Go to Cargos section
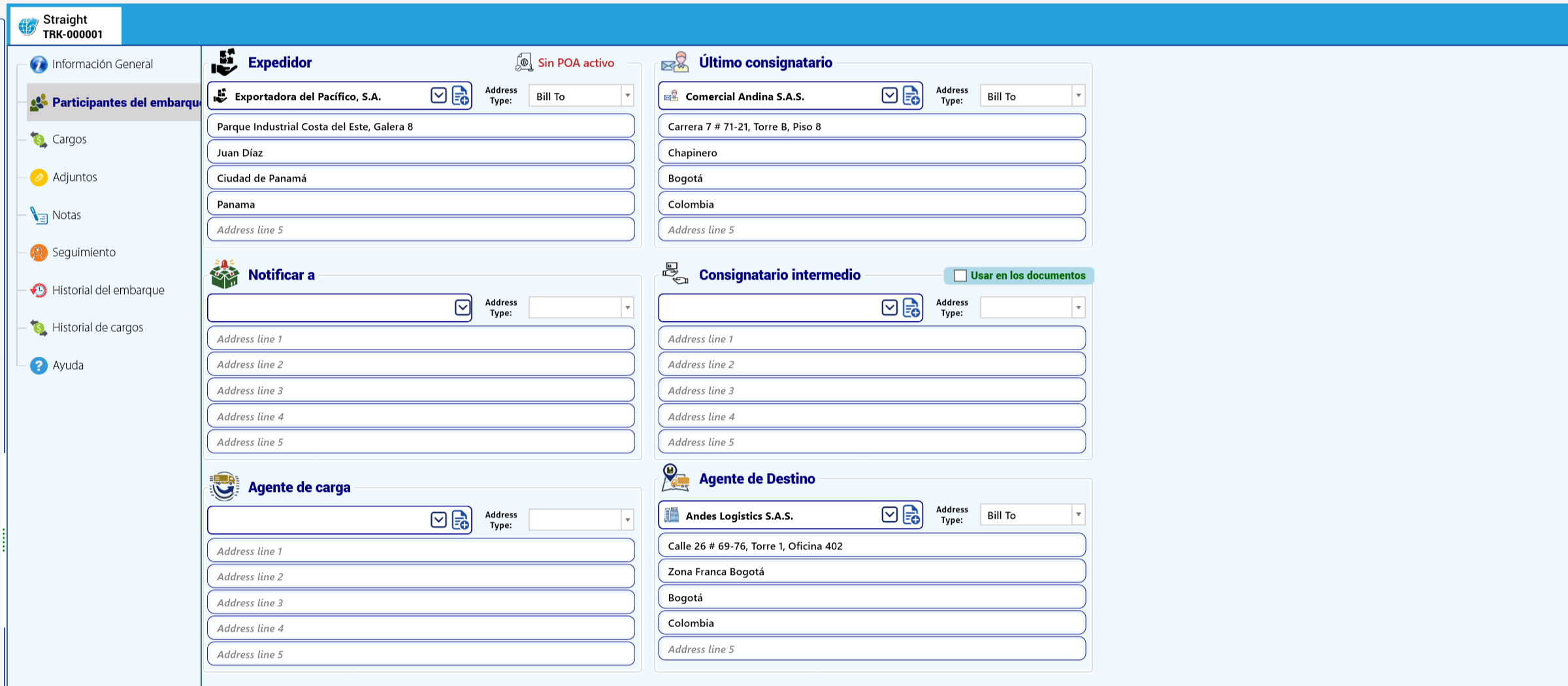 click(x=69, y=139)
